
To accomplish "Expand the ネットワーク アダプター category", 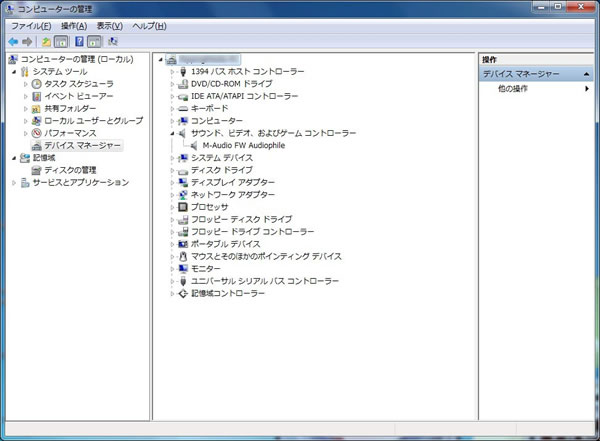I will pyautogui.click(x=172, y=195).
